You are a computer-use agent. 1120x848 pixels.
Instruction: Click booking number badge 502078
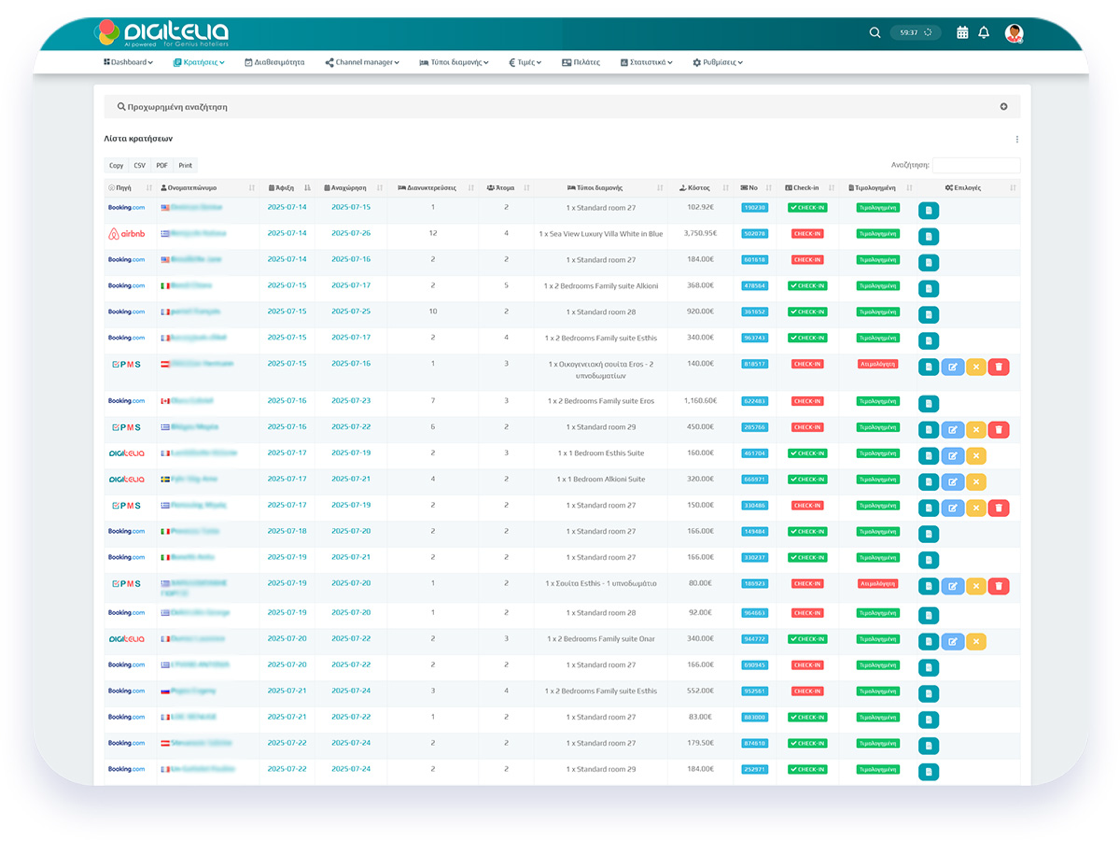[x=755, y=234]
